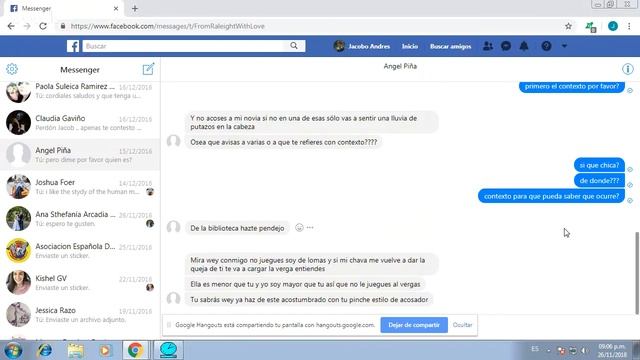Image resolution: width=640 pixels, height=360 pixels.
Task: Open Windows Start button
Action: pos(13,351)
